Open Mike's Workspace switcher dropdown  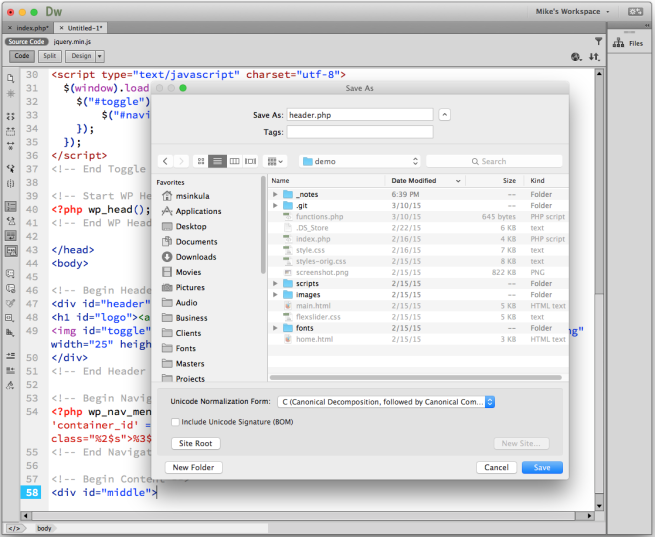click(572, 12)
